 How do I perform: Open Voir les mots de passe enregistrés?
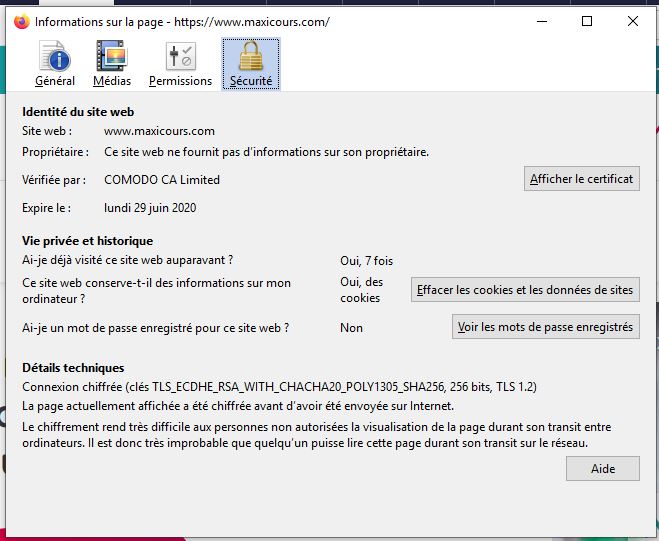tap(546, 327)
